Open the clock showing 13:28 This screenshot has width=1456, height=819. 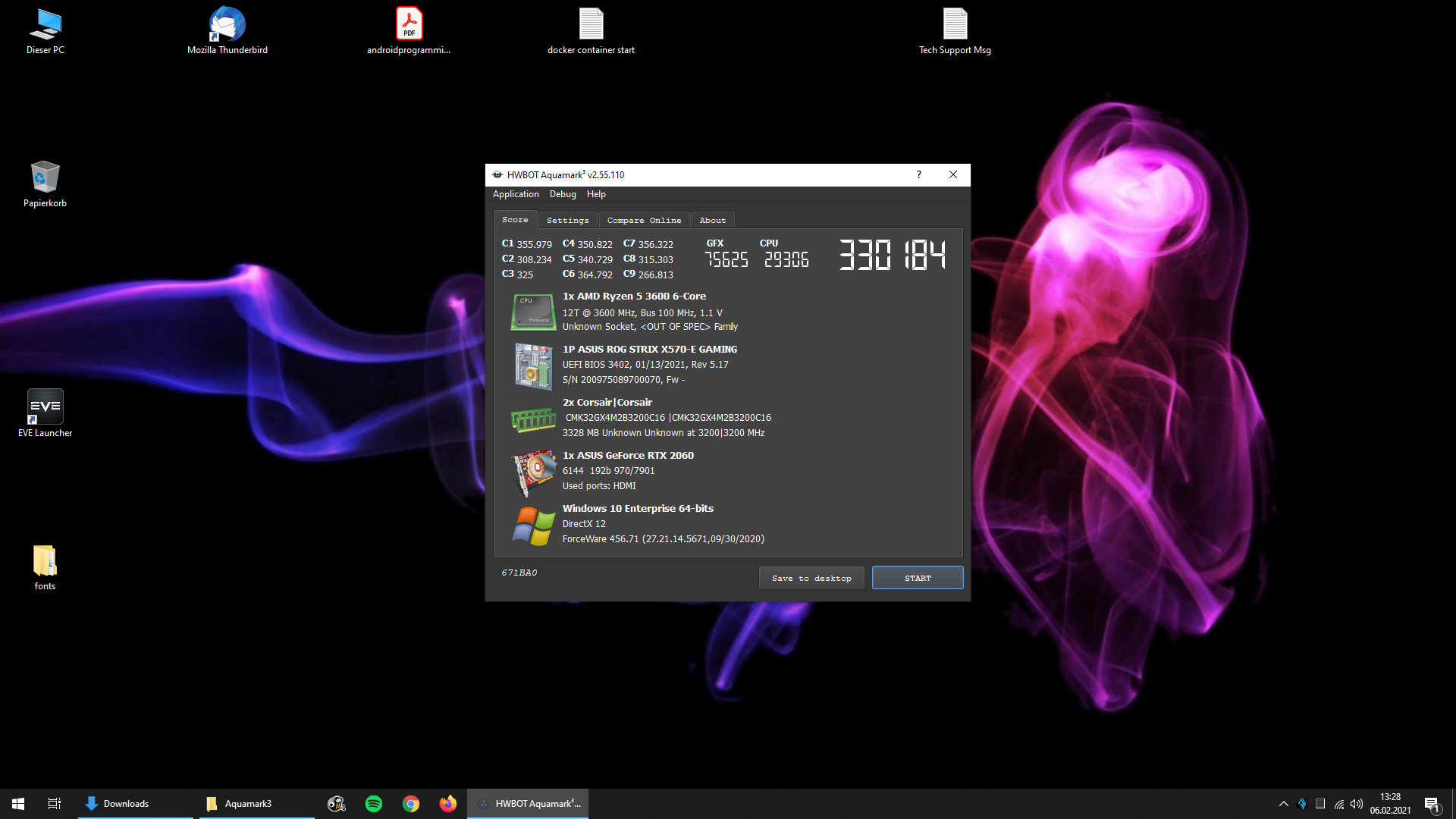(x=1390, y=804)
